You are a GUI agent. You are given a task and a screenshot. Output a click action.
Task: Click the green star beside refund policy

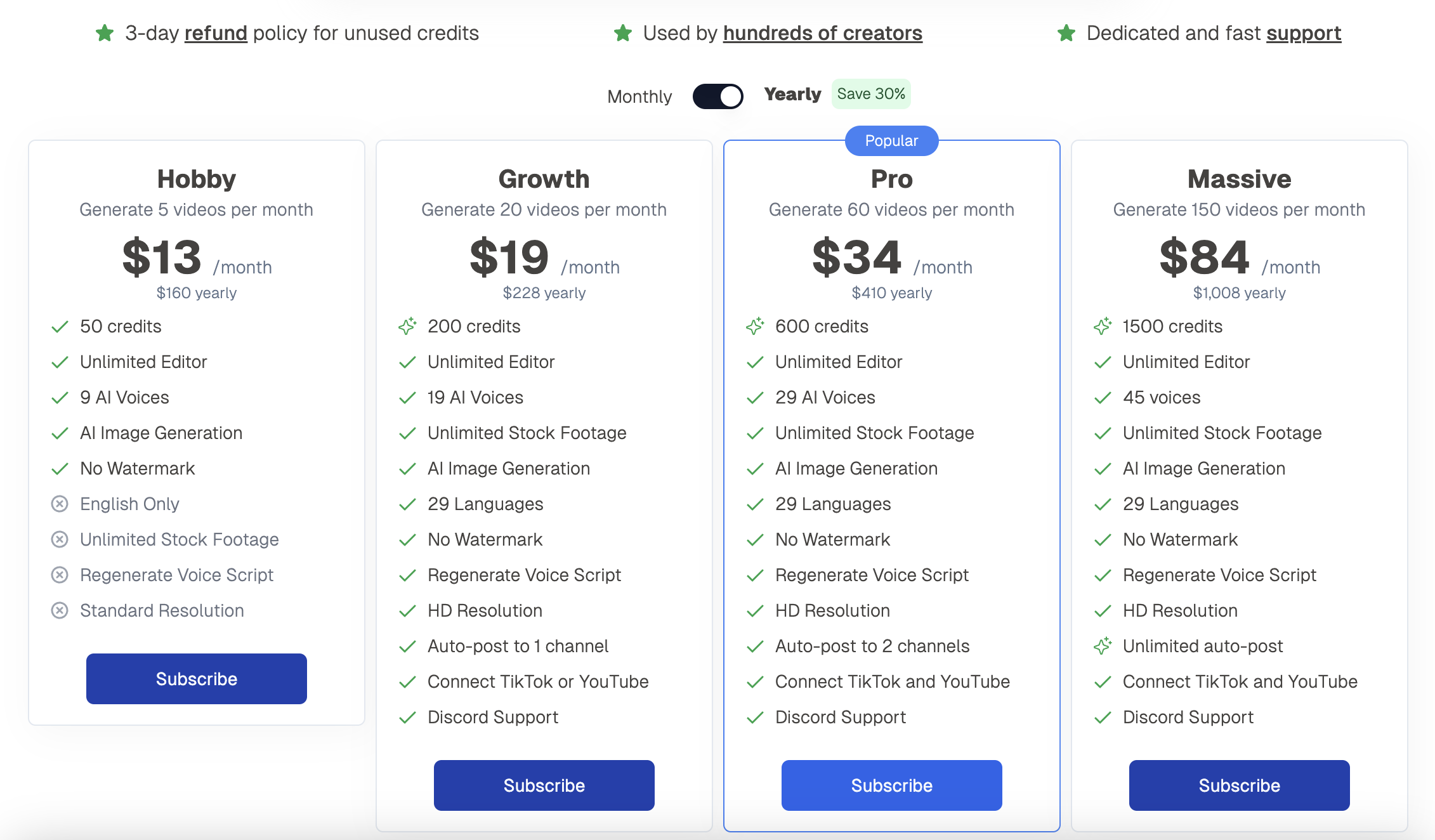(105, 33)
